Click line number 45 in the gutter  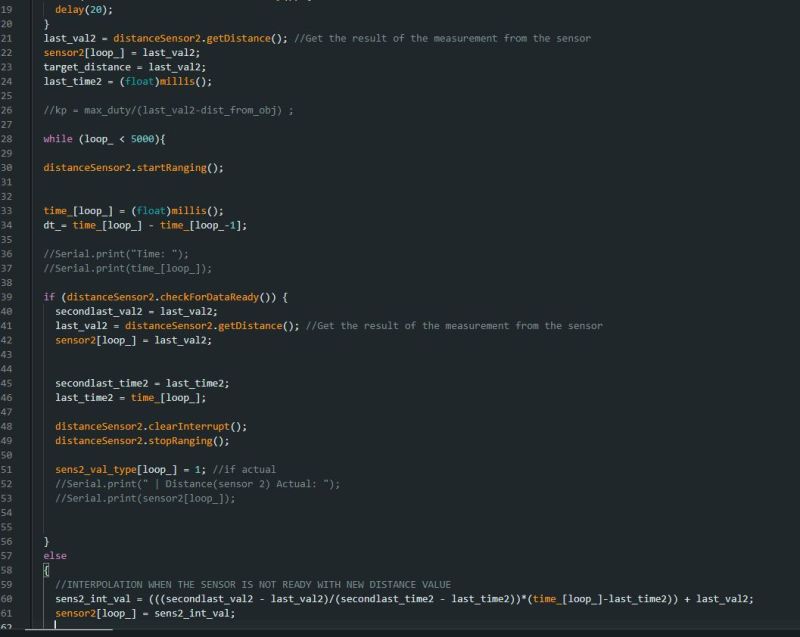(6, 383)
